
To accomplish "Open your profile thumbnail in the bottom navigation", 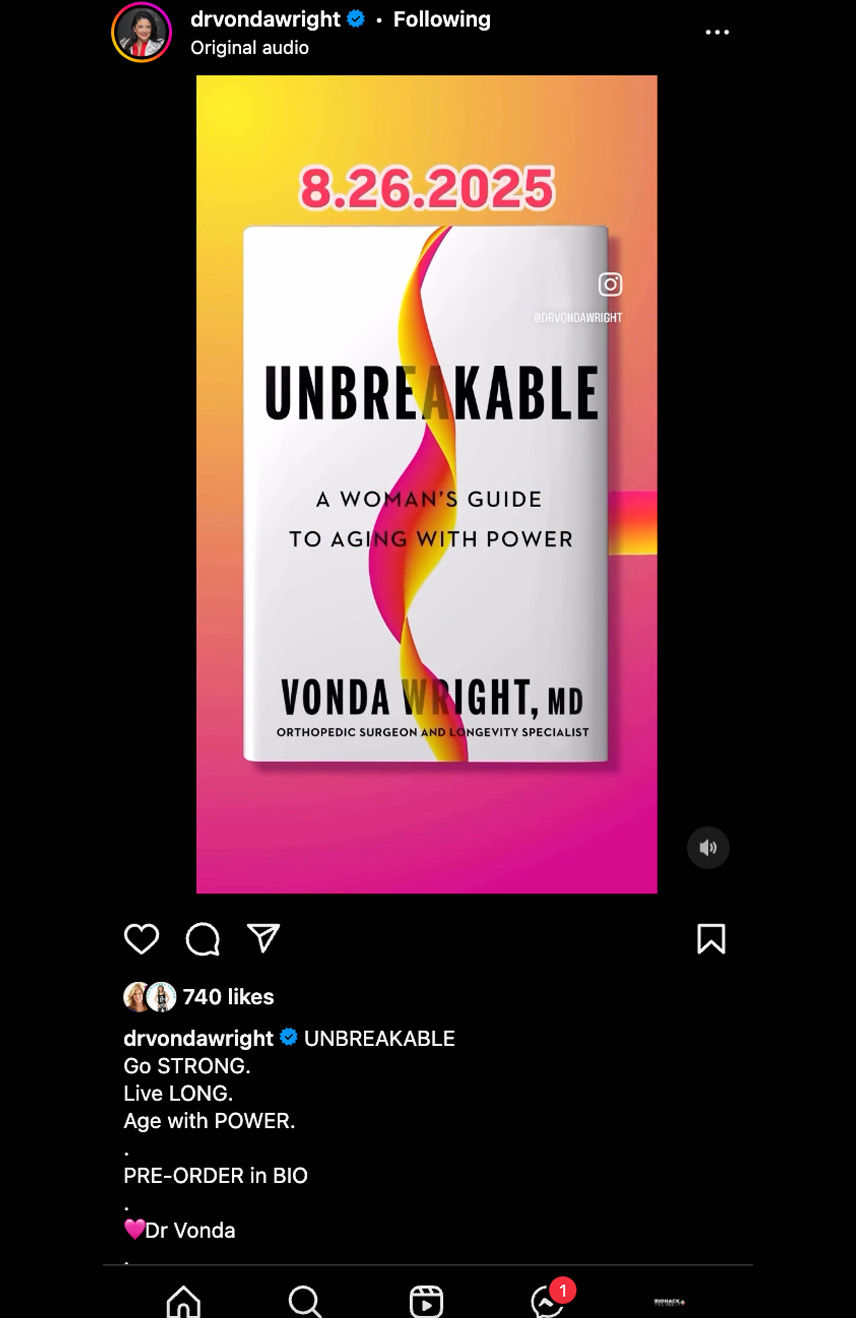I will (669, 1302).
